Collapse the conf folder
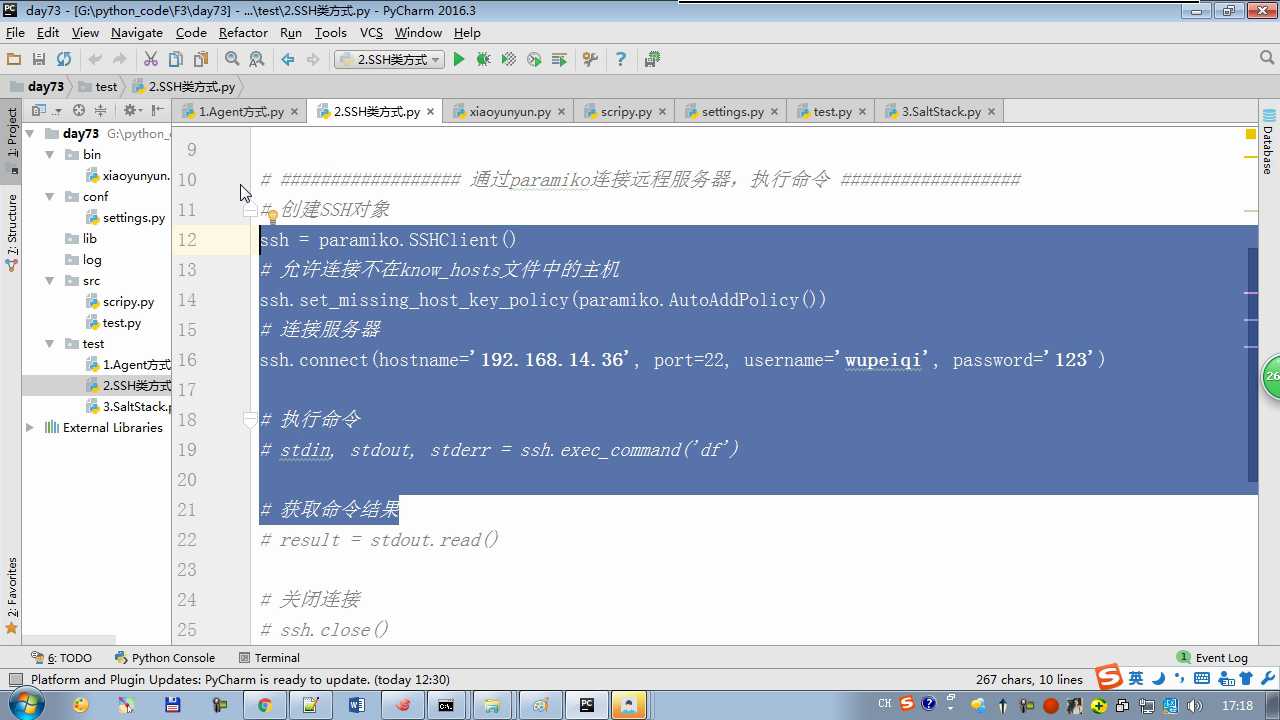 (x=50, y=197)
